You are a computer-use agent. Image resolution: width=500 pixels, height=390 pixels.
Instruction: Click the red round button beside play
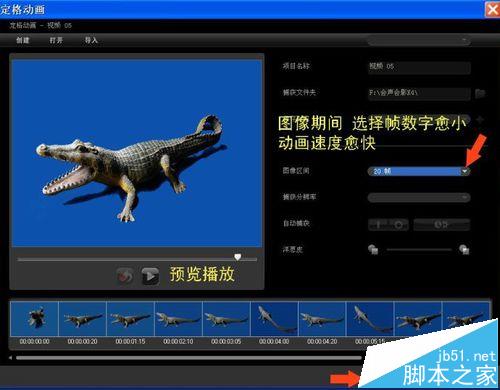click(125, 276)
